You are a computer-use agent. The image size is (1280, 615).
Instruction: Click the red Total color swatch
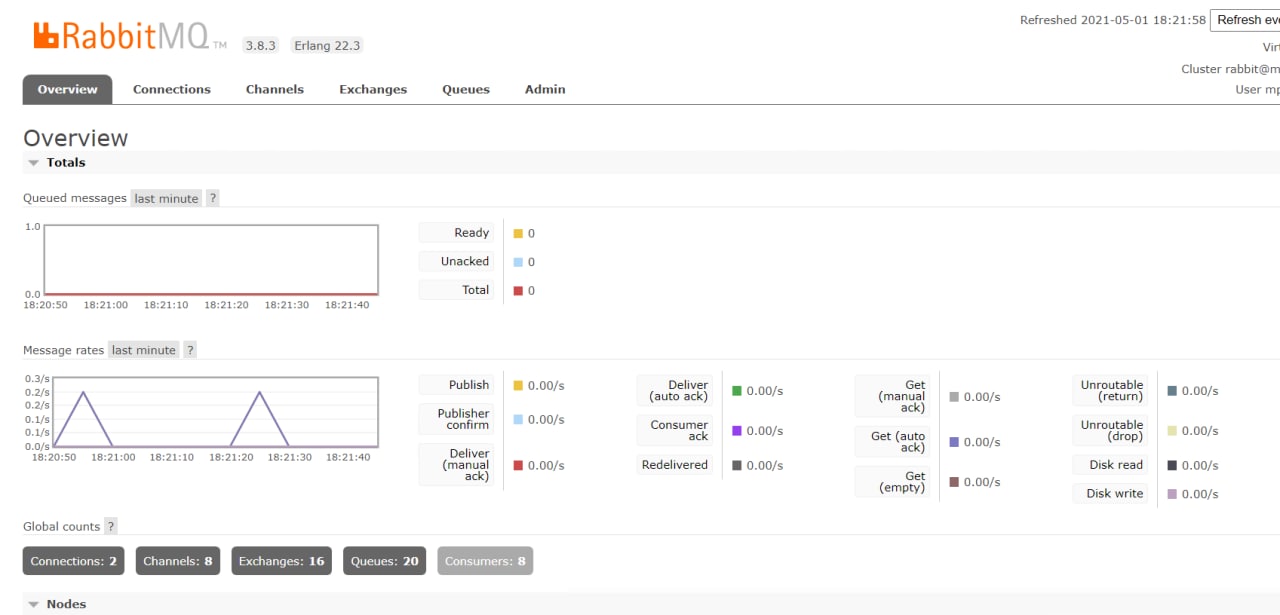(518, 291)
